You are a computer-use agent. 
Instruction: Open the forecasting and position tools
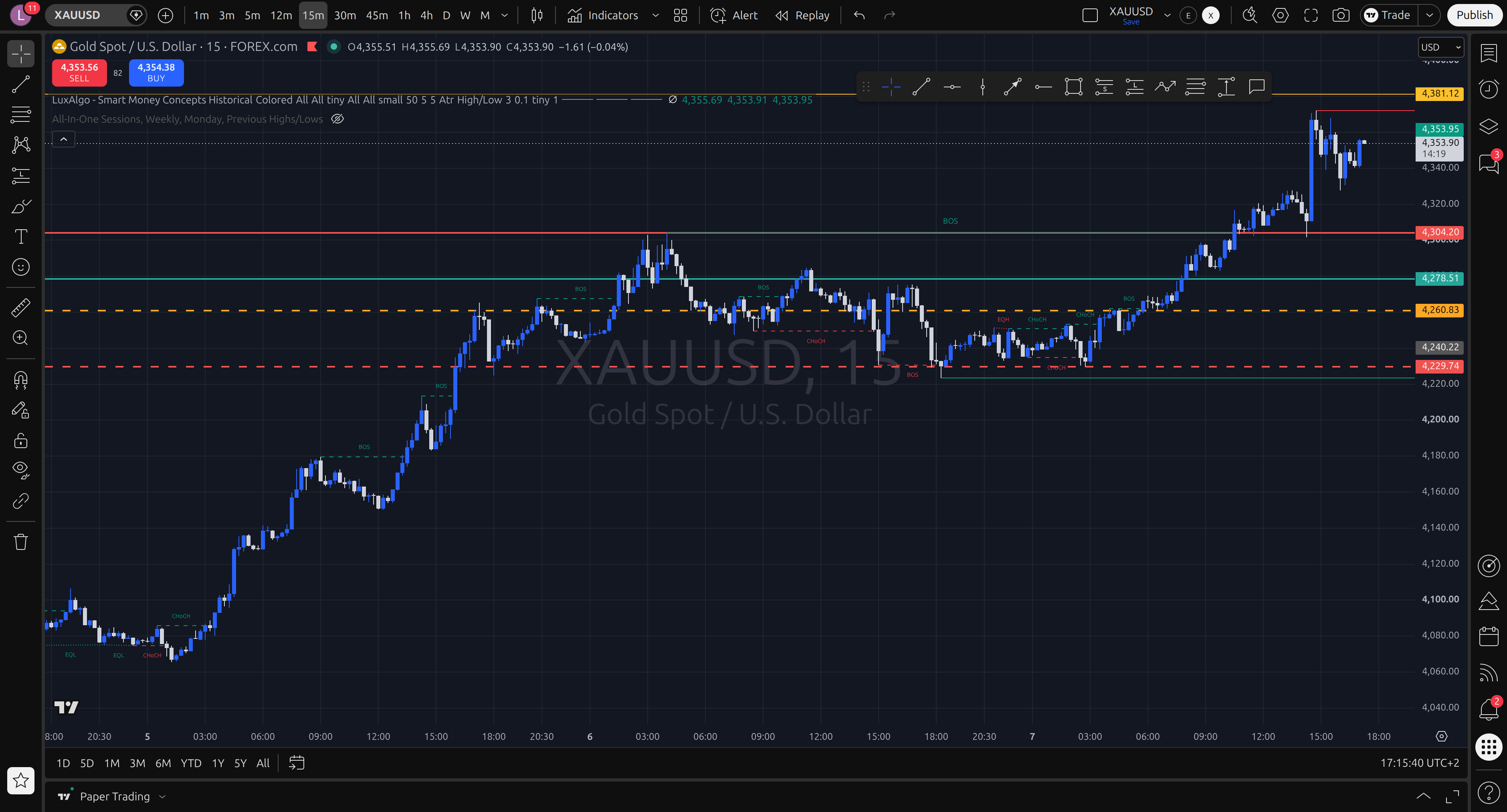click(x=21, y=176)
